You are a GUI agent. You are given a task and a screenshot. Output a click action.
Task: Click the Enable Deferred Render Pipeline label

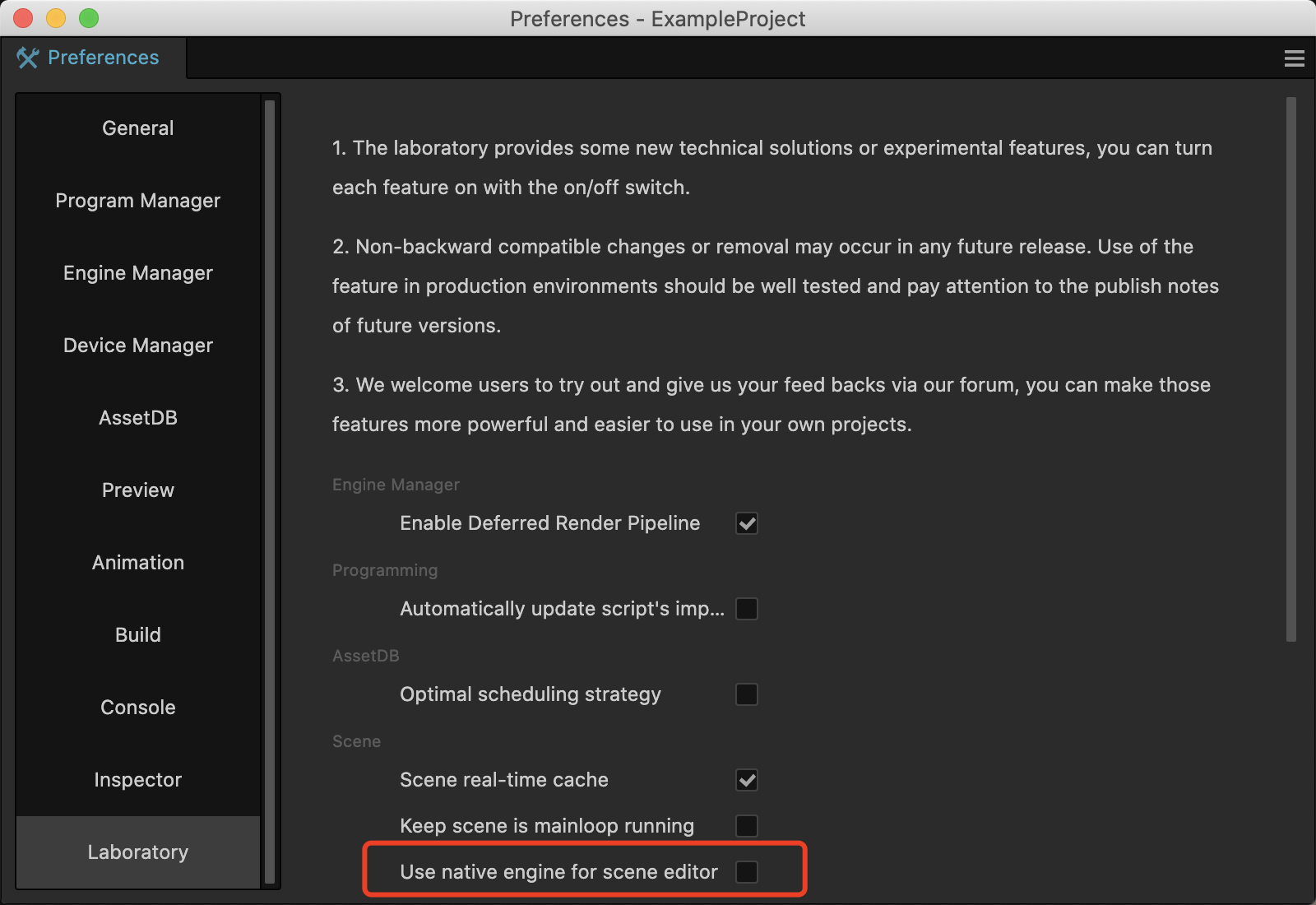tap(549, 523)
